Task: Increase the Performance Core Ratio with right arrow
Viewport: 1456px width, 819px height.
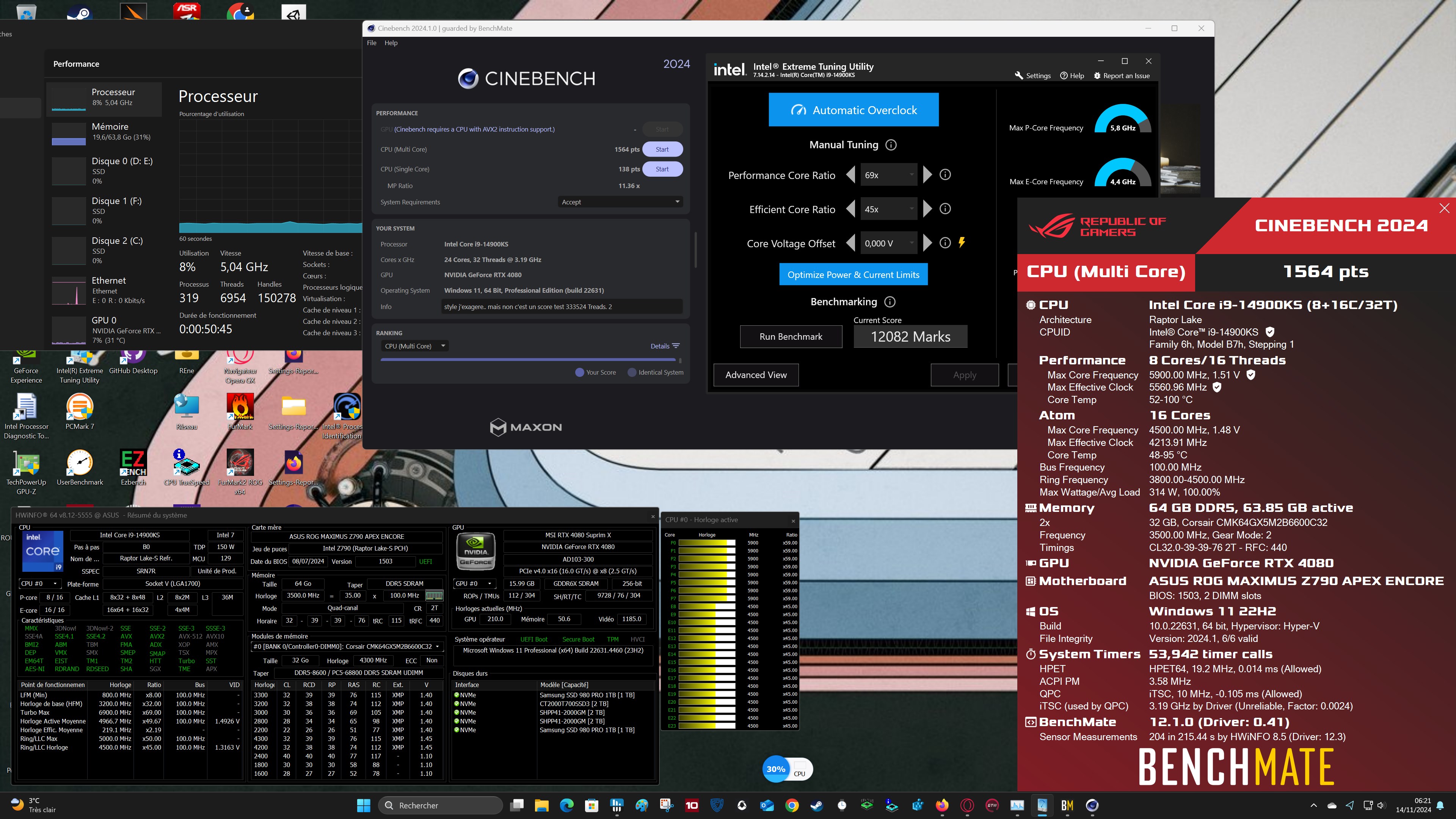Action: (927, 175)
